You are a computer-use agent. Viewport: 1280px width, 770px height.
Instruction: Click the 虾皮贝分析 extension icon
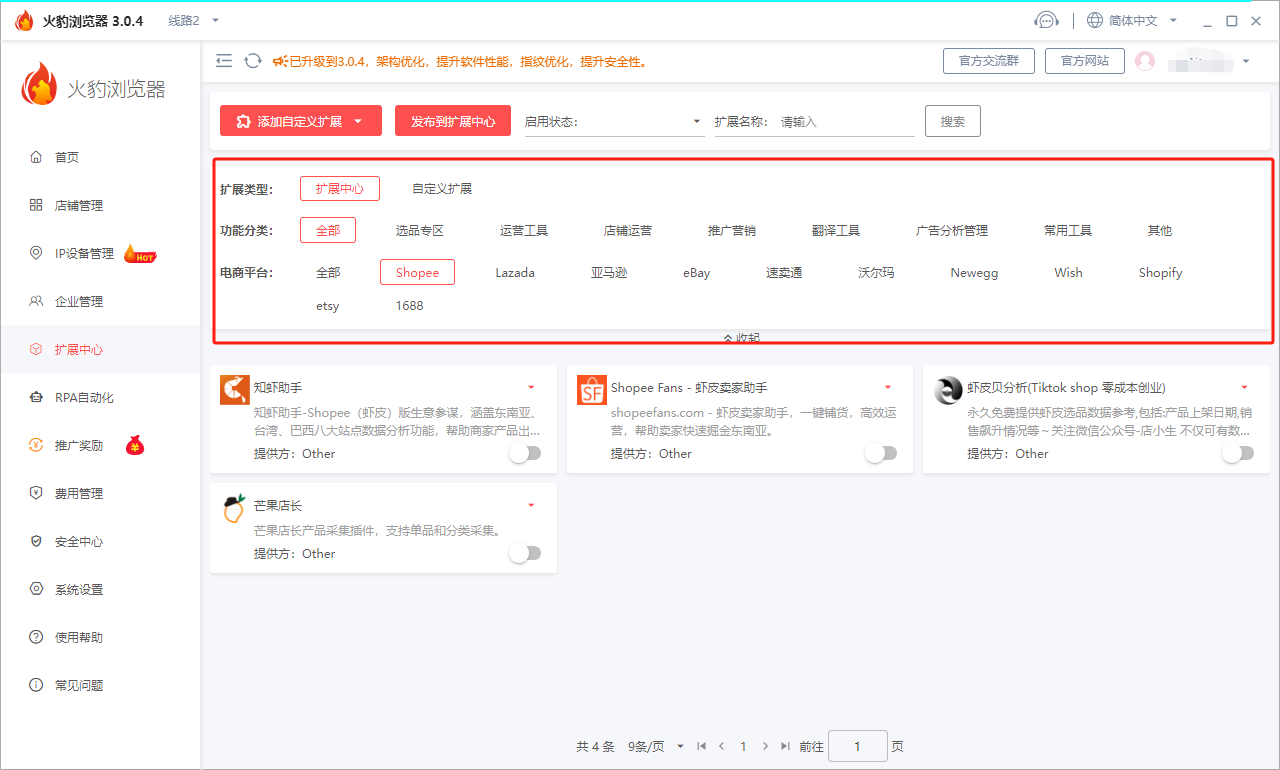(948, 390)
